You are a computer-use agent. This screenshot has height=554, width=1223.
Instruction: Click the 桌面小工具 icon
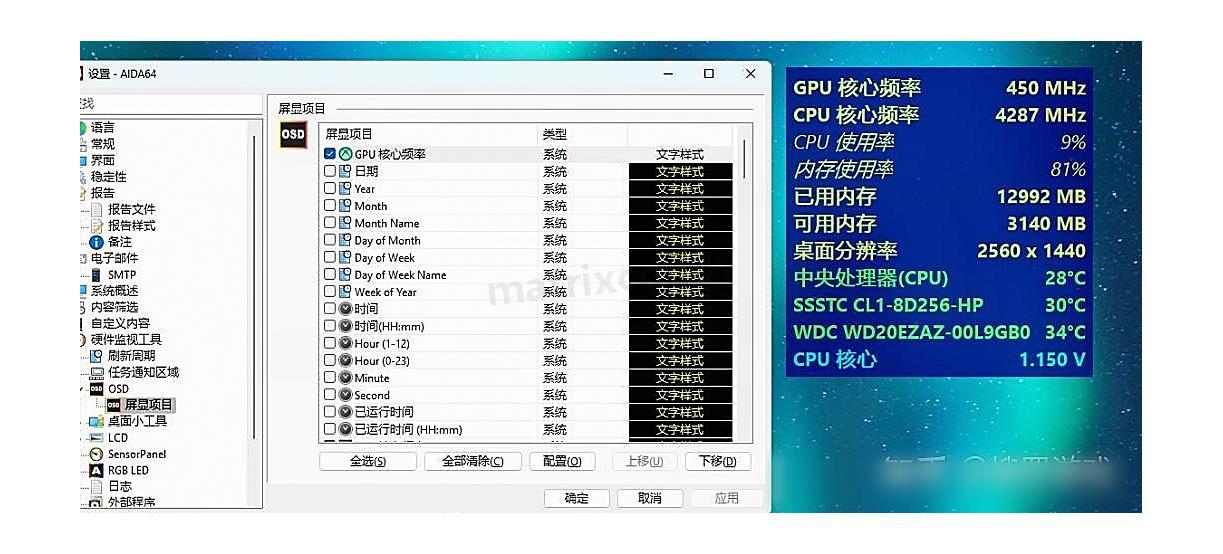pos(97,421)
